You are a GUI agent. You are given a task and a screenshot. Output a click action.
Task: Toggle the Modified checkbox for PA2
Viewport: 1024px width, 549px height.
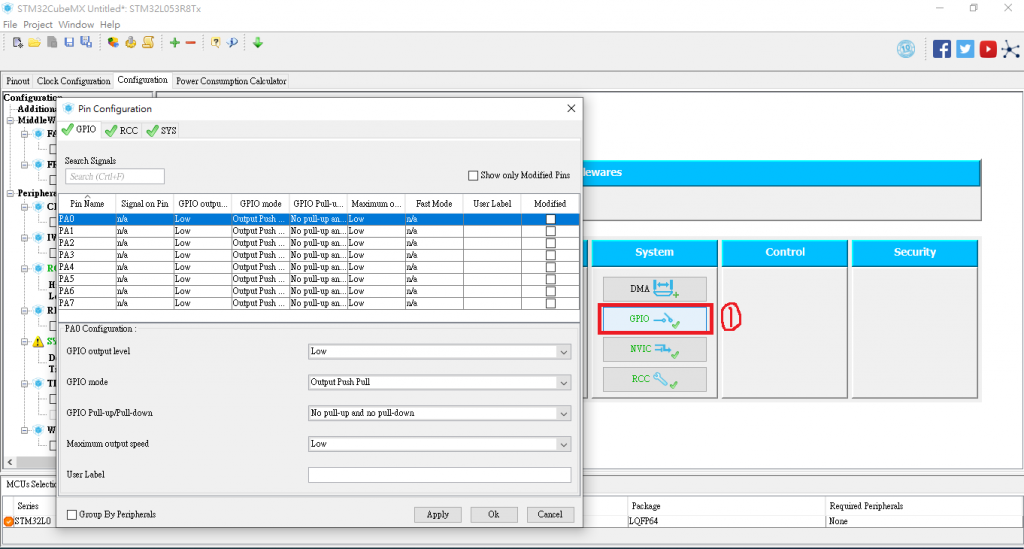click(x=551, y=243)
